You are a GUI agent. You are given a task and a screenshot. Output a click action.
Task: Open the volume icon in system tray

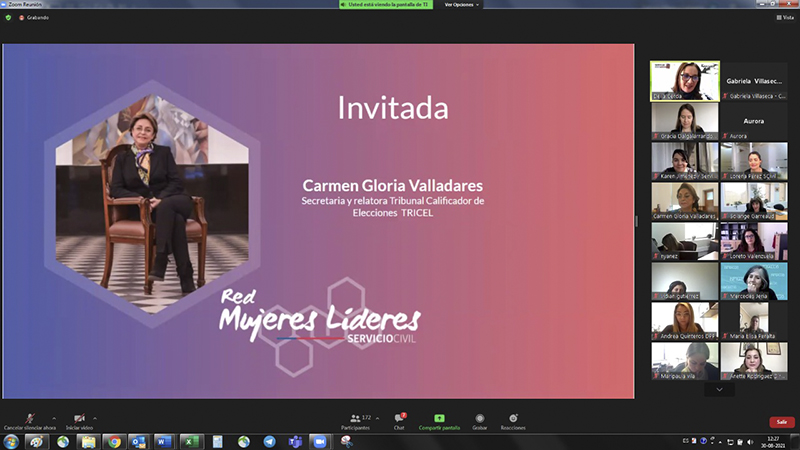(749, 442)
